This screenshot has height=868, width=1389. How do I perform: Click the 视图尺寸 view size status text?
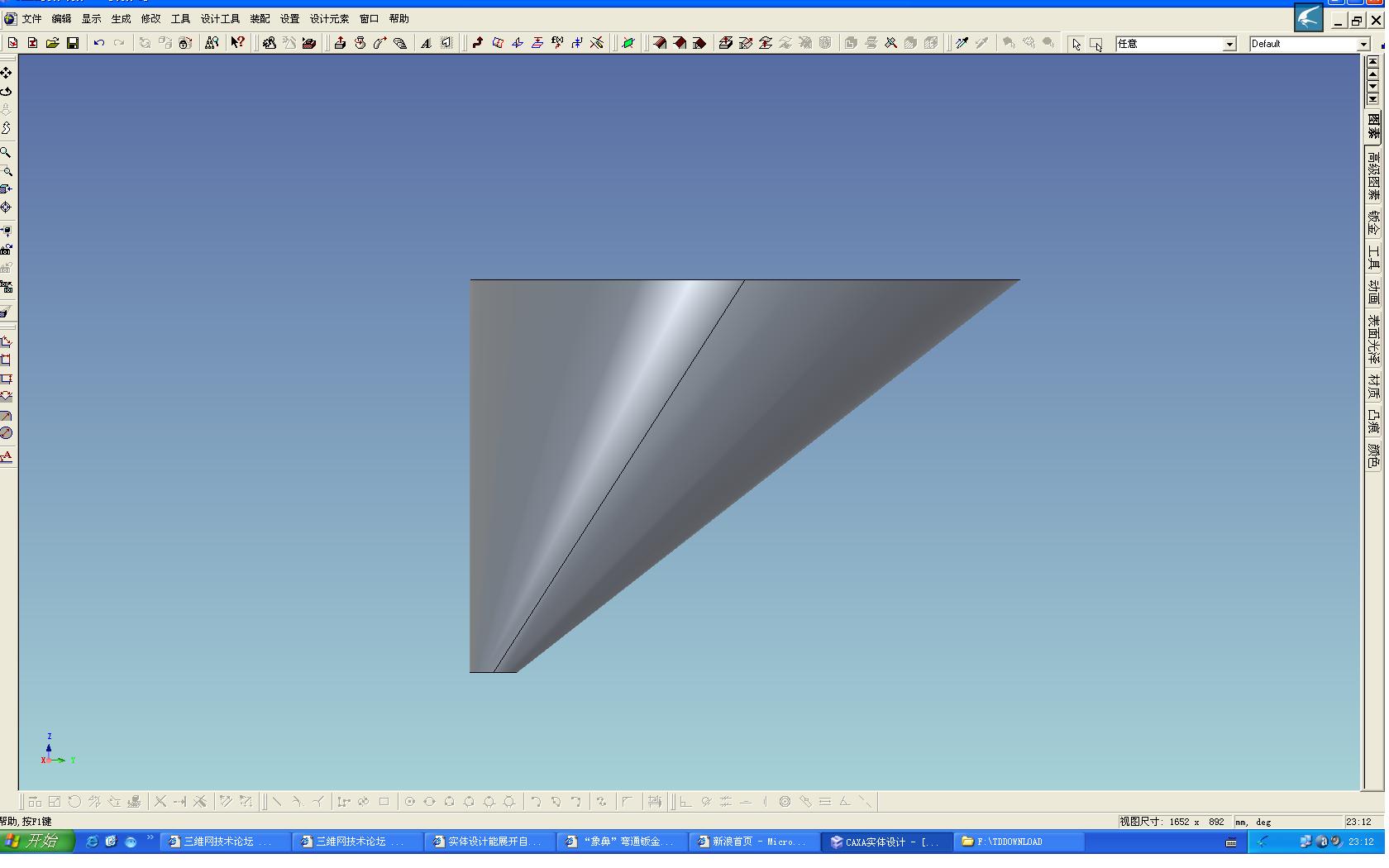(x=1172, y=822)
